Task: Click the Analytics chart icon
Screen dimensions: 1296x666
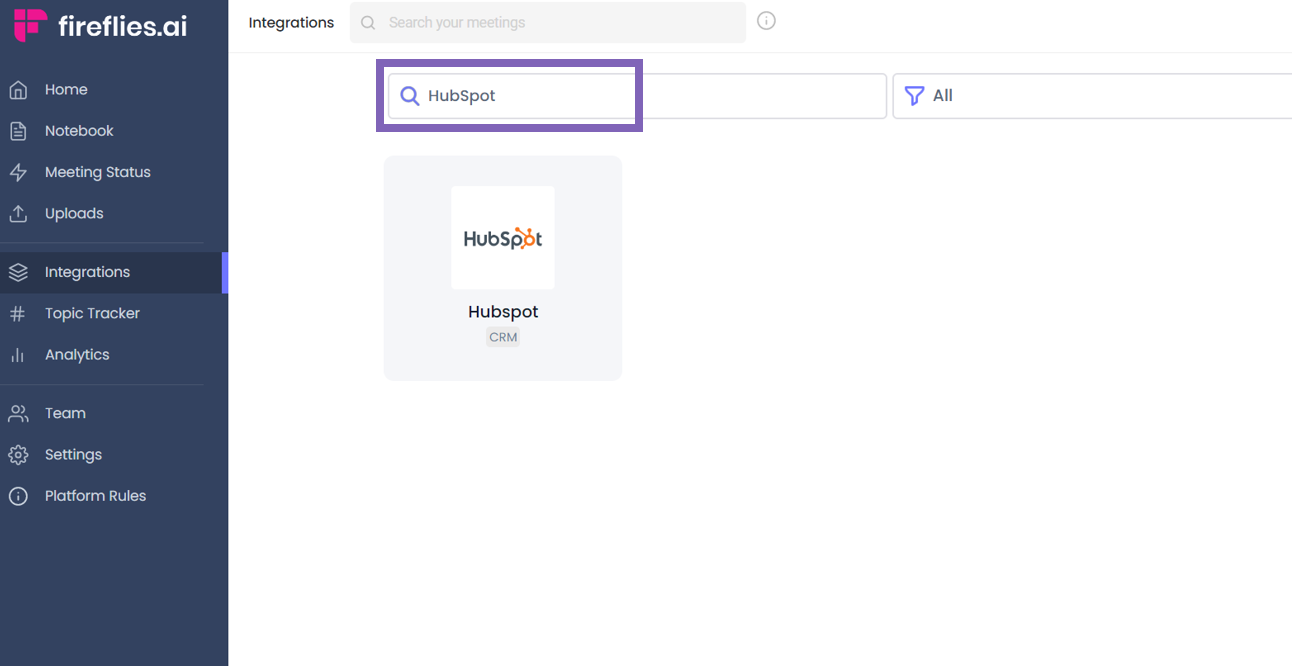Action: click(x=19, y=354)
